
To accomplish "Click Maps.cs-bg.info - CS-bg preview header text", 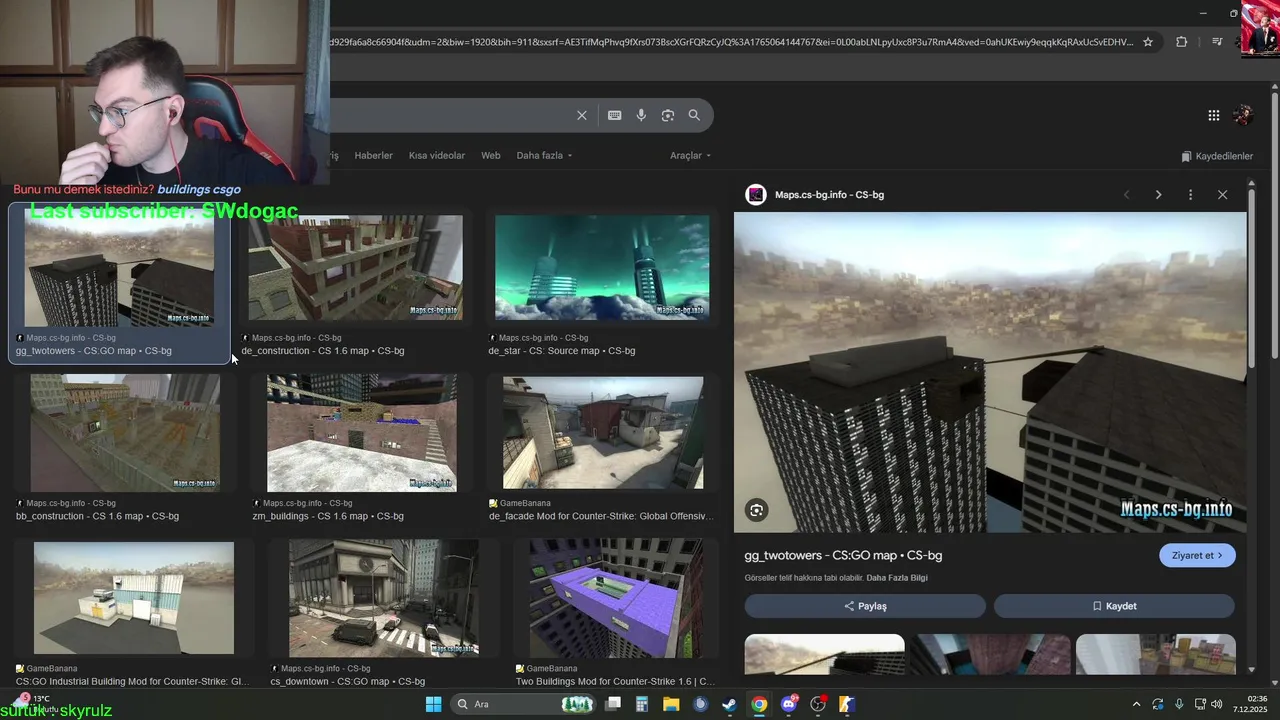I will 829,195.
